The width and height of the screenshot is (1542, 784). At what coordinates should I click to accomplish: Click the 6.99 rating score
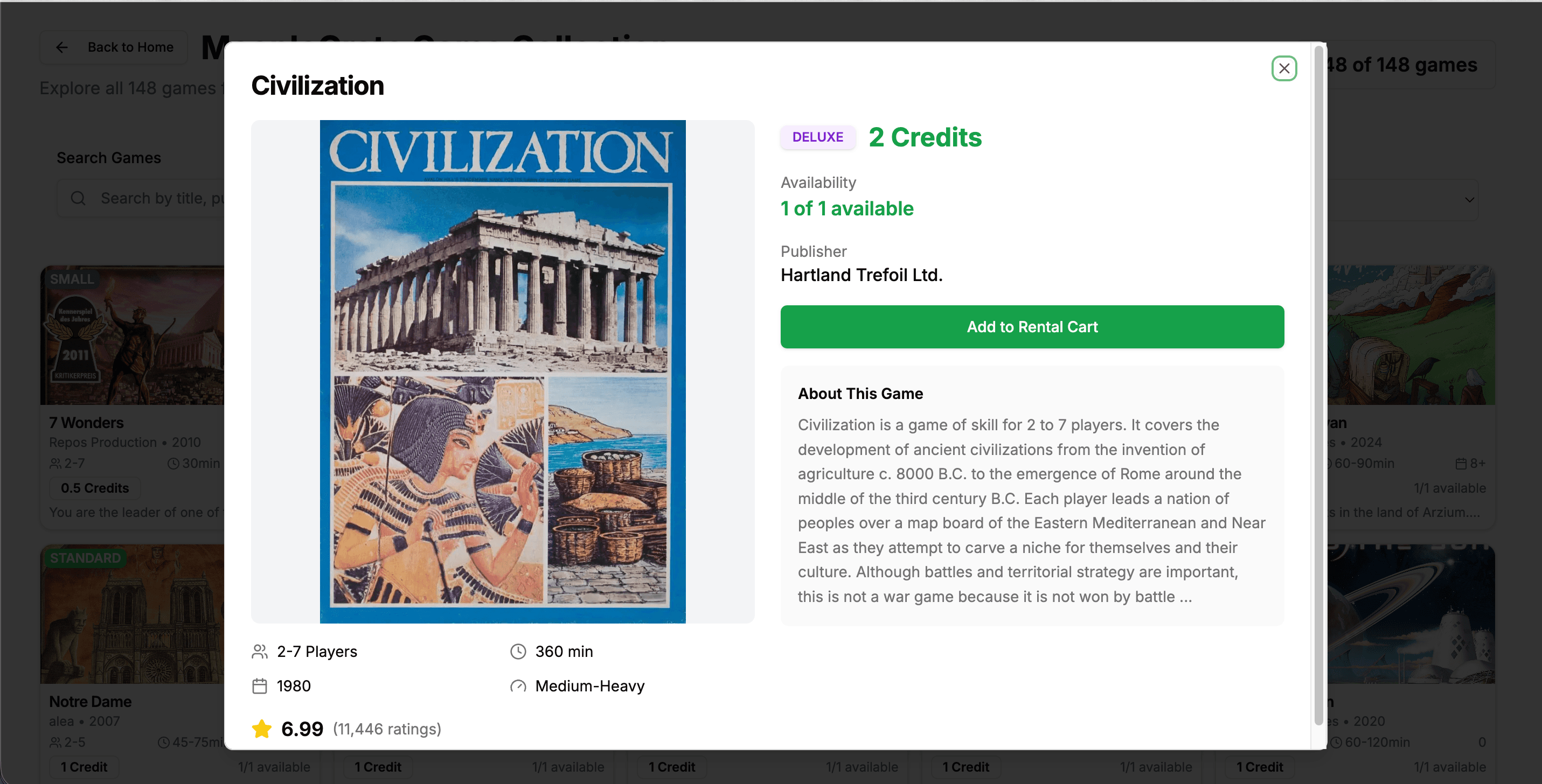click(302, 729)
